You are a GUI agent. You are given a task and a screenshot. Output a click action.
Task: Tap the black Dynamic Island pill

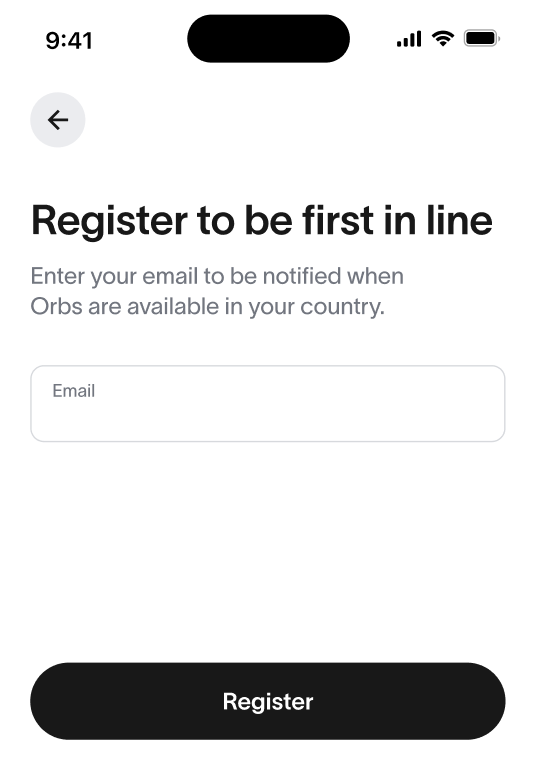pyautogui.click(x=268, y=38)
